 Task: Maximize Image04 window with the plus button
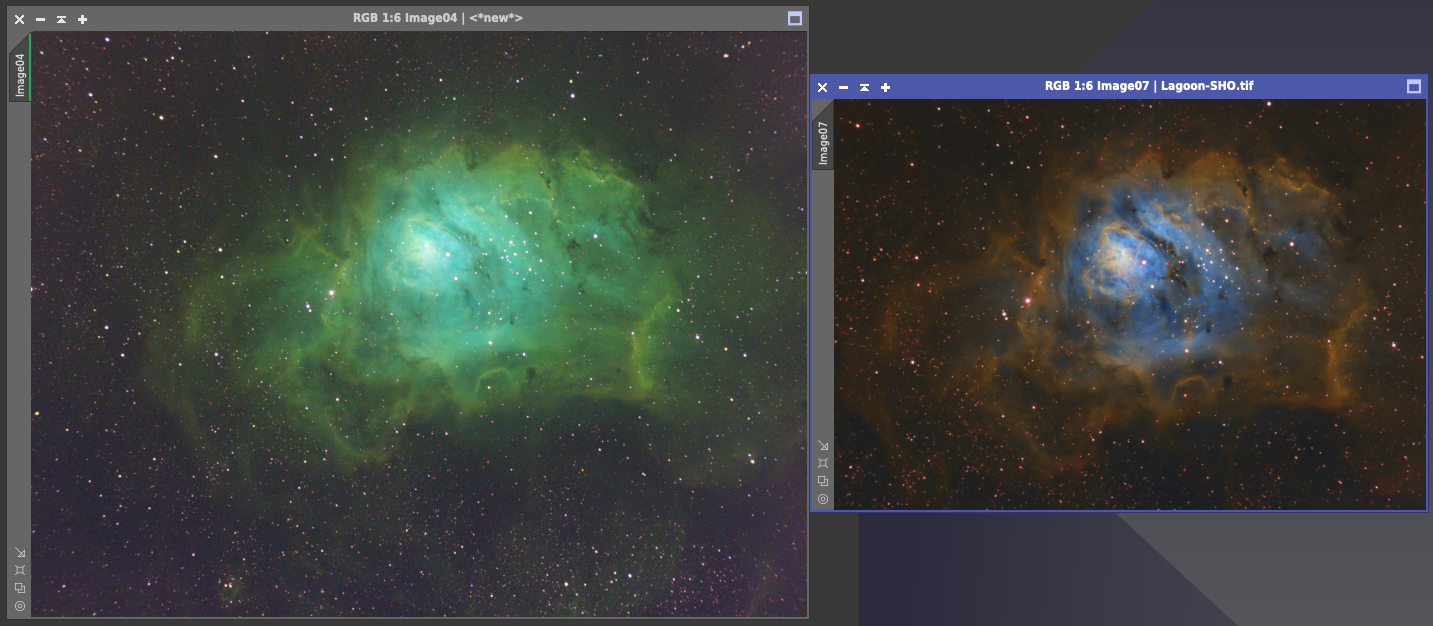82,19
